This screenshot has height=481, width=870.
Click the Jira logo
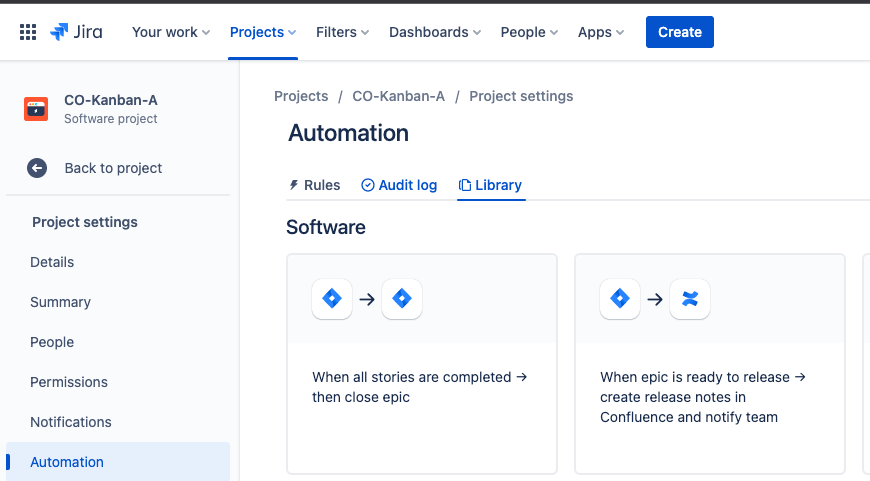coord(76,32)
